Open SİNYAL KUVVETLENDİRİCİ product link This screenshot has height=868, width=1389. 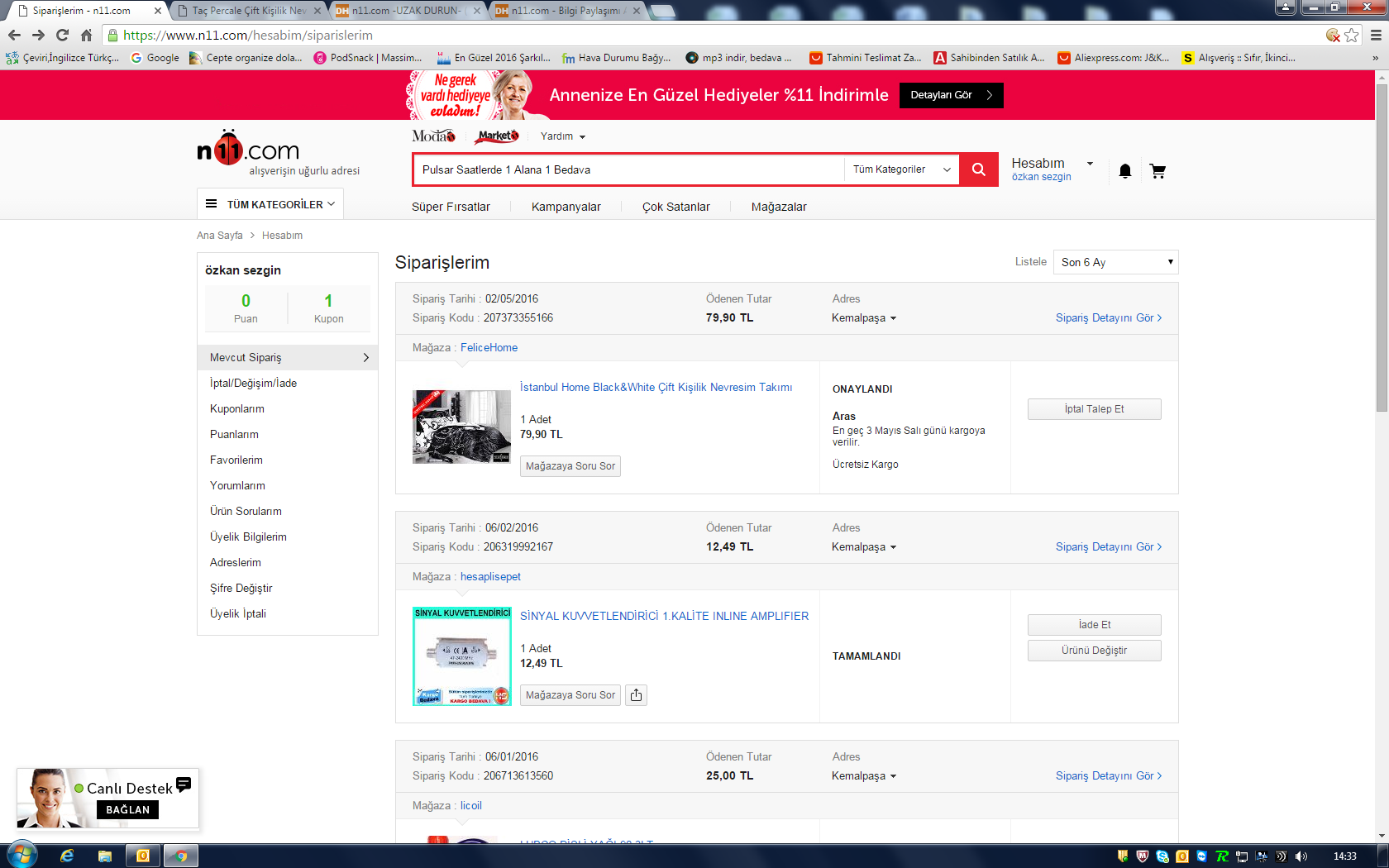pyautogui.click(x=664, y=617)
